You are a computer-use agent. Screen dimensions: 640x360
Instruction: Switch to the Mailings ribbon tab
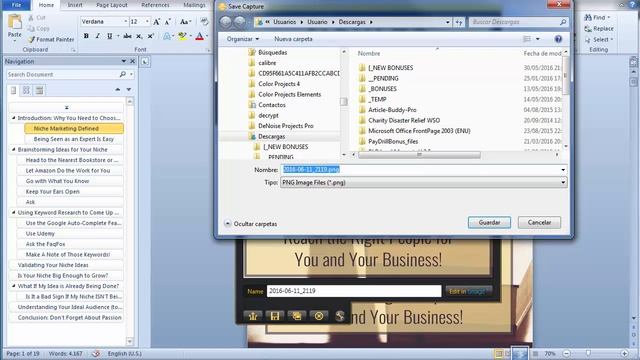pos(194,5)
